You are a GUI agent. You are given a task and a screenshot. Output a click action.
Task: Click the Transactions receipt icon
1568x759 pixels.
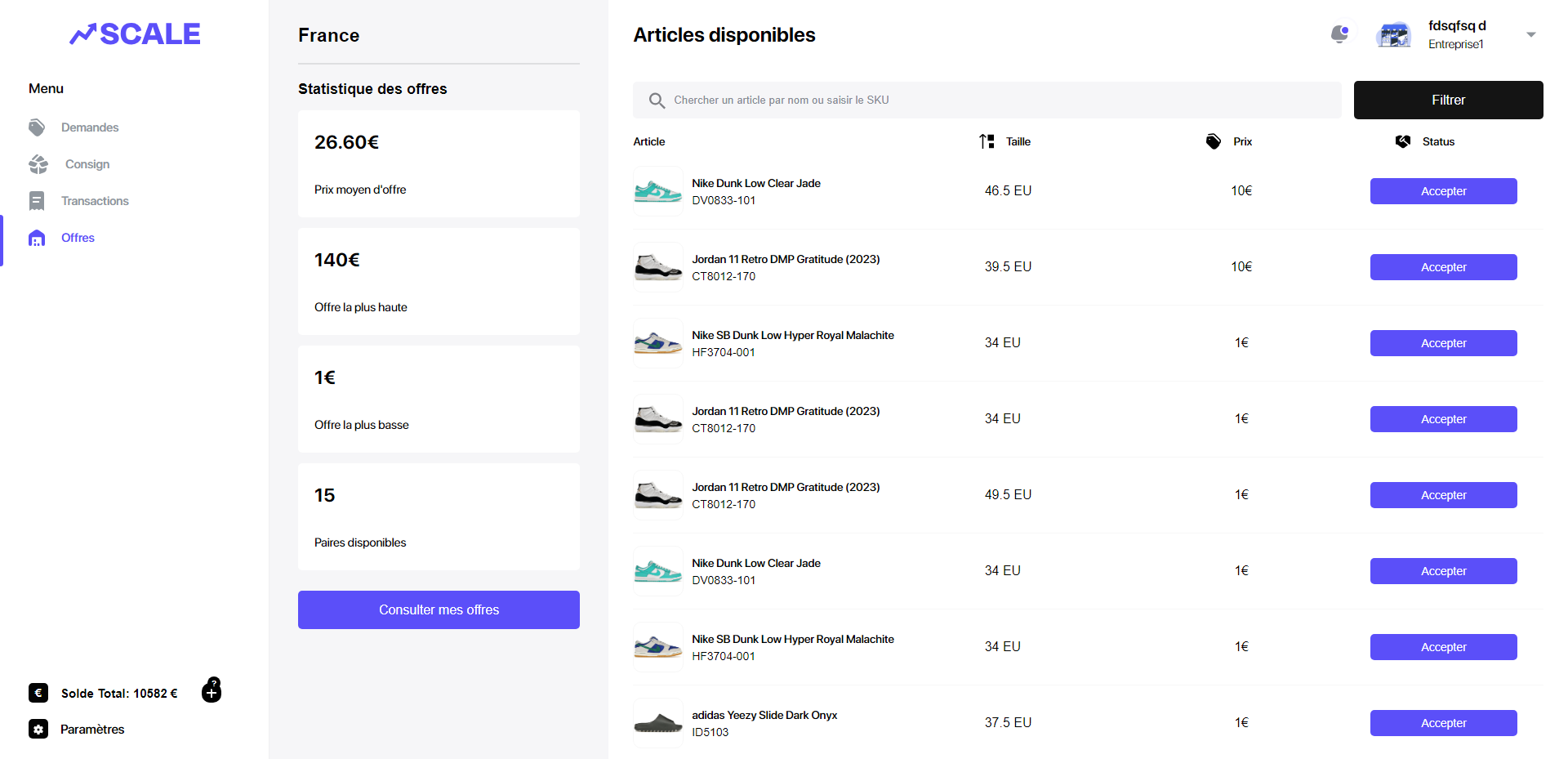tap(37, 201)
